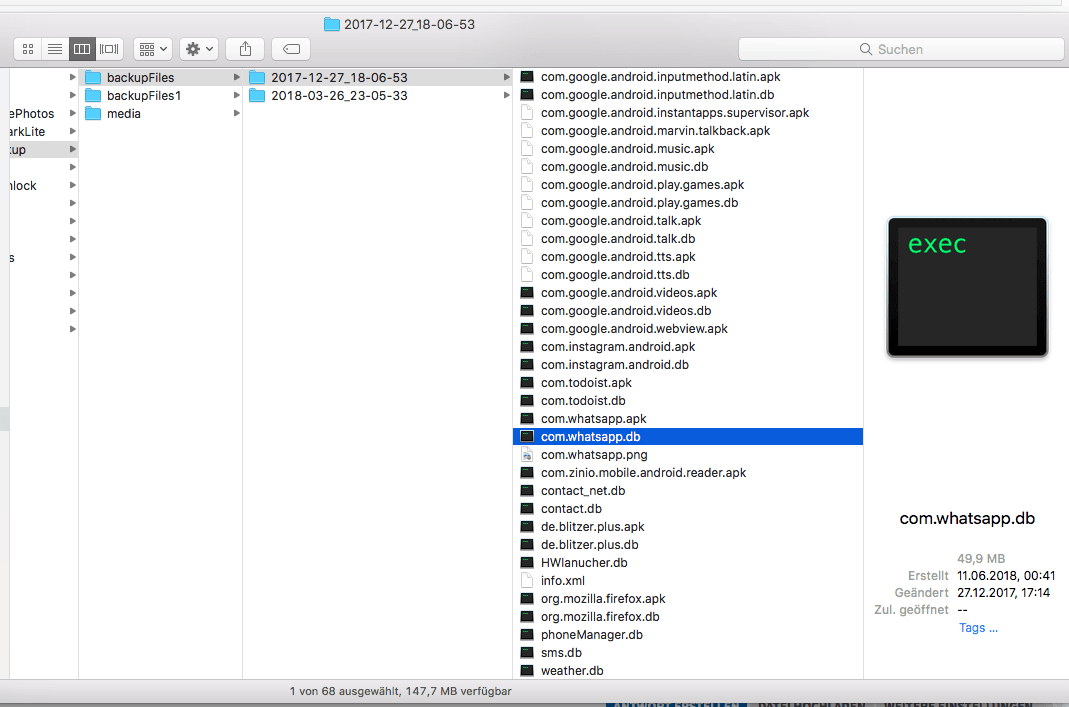This screenshot has width=1069, height=707.
Task: Select com.google.android.instantapps.supervisor.apk
Action: click(688, 112)
